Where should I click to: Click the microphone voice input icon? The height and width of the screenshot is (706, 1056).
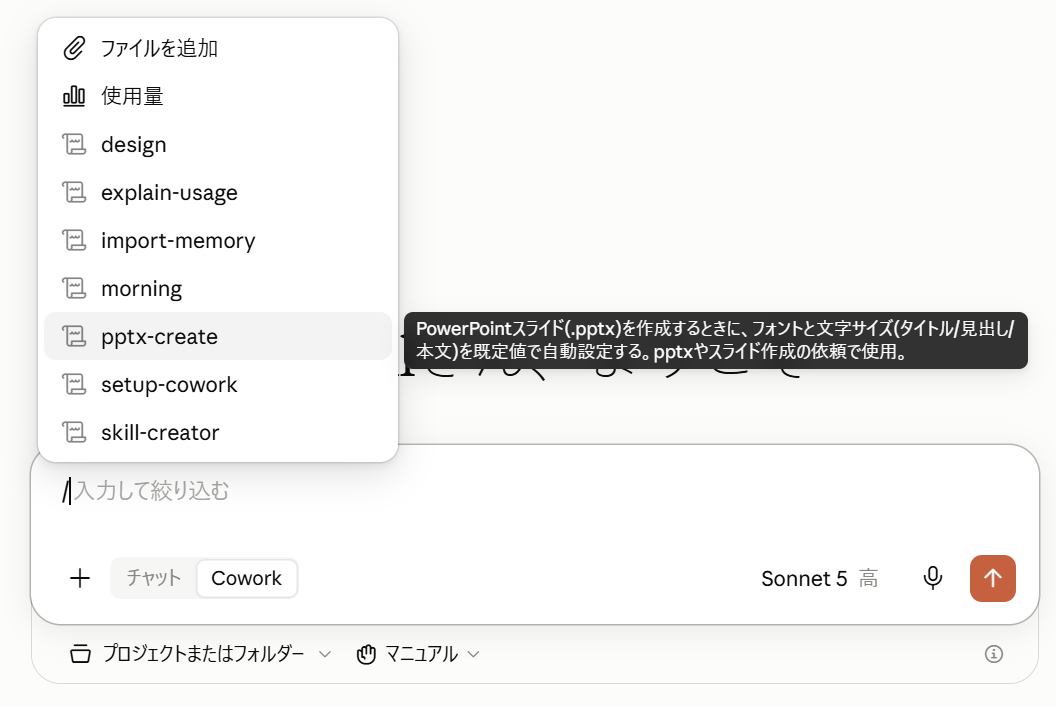[933, 578]
